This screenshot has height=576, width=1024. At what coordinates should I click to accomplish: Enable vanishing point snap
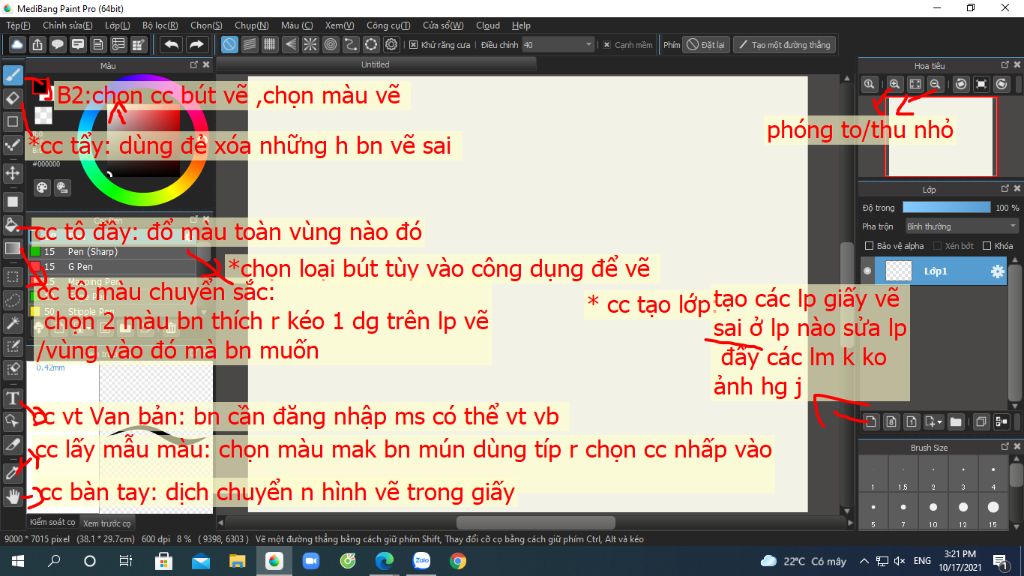pos(290,44)
